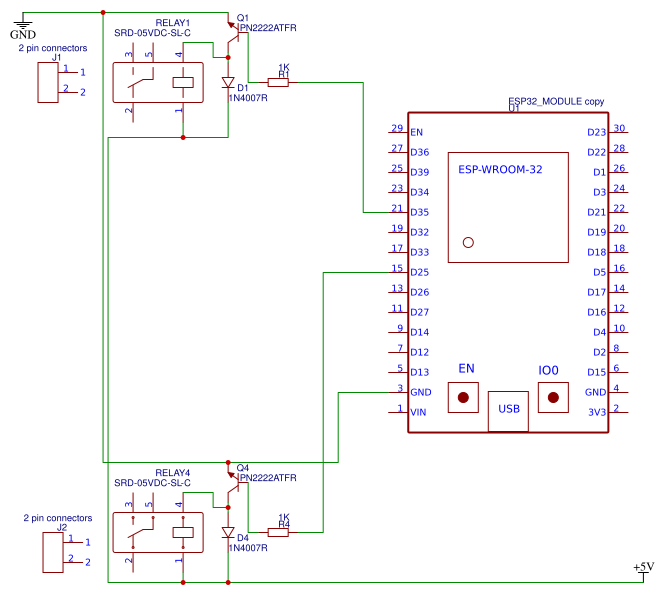Click pin 9 D14 on the module

click(398, 332)
